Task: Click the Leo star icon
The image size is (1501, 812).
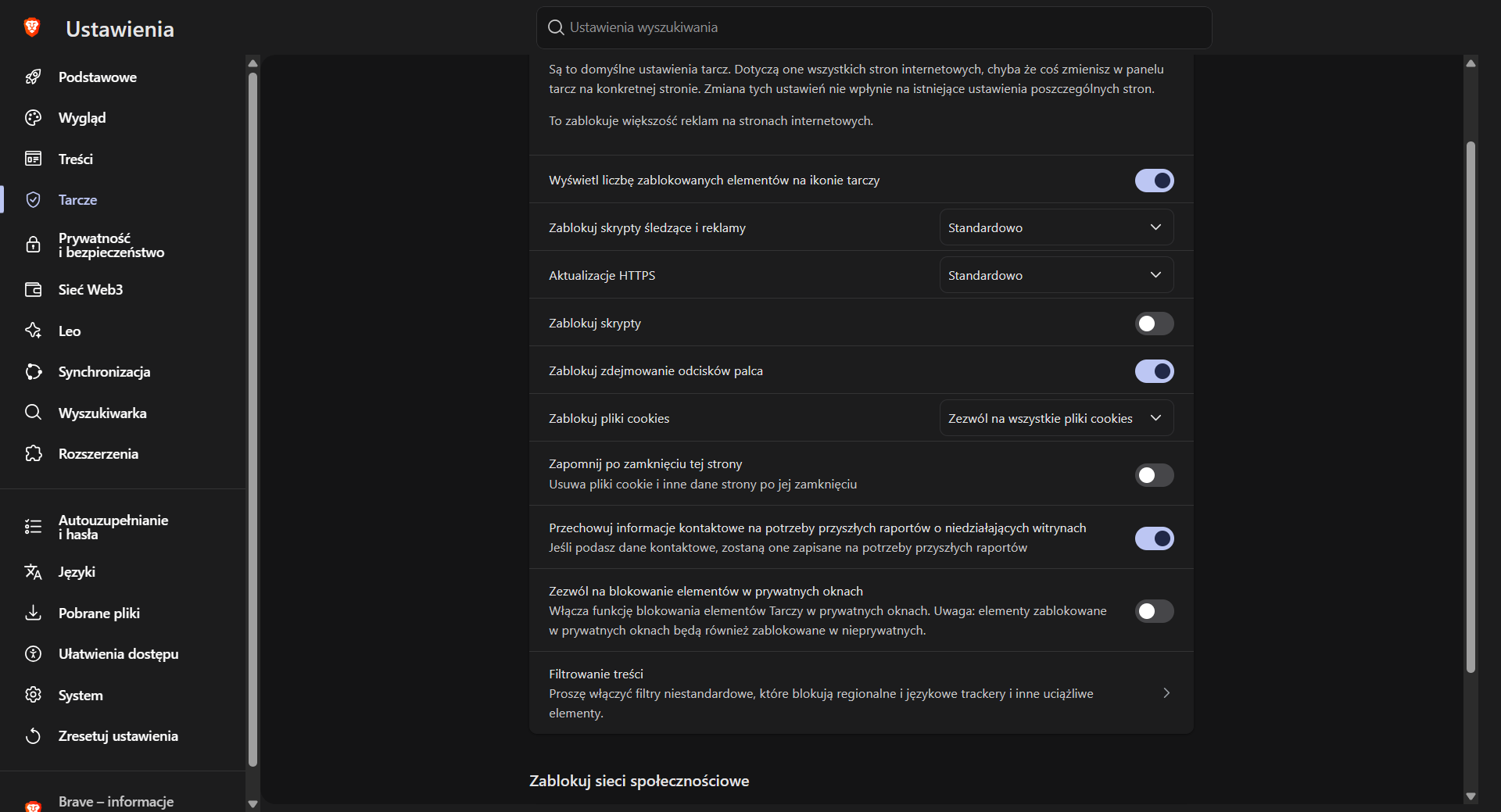Action: 33,331
